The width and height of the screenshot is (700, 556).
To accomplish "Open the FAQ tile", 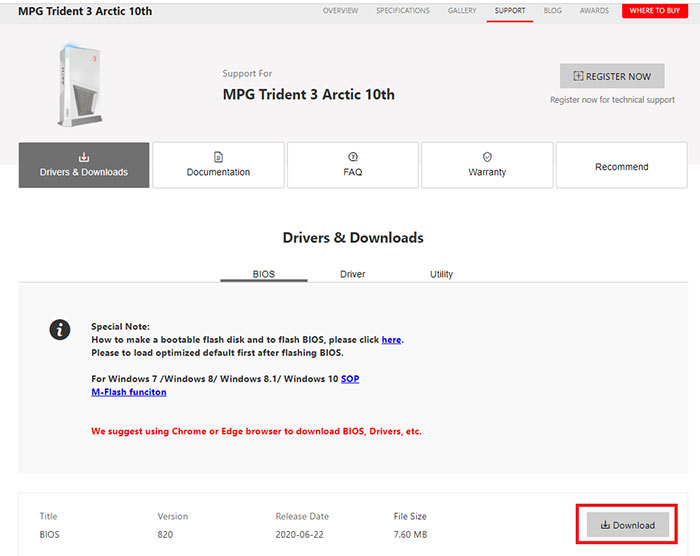I will 353,165.
